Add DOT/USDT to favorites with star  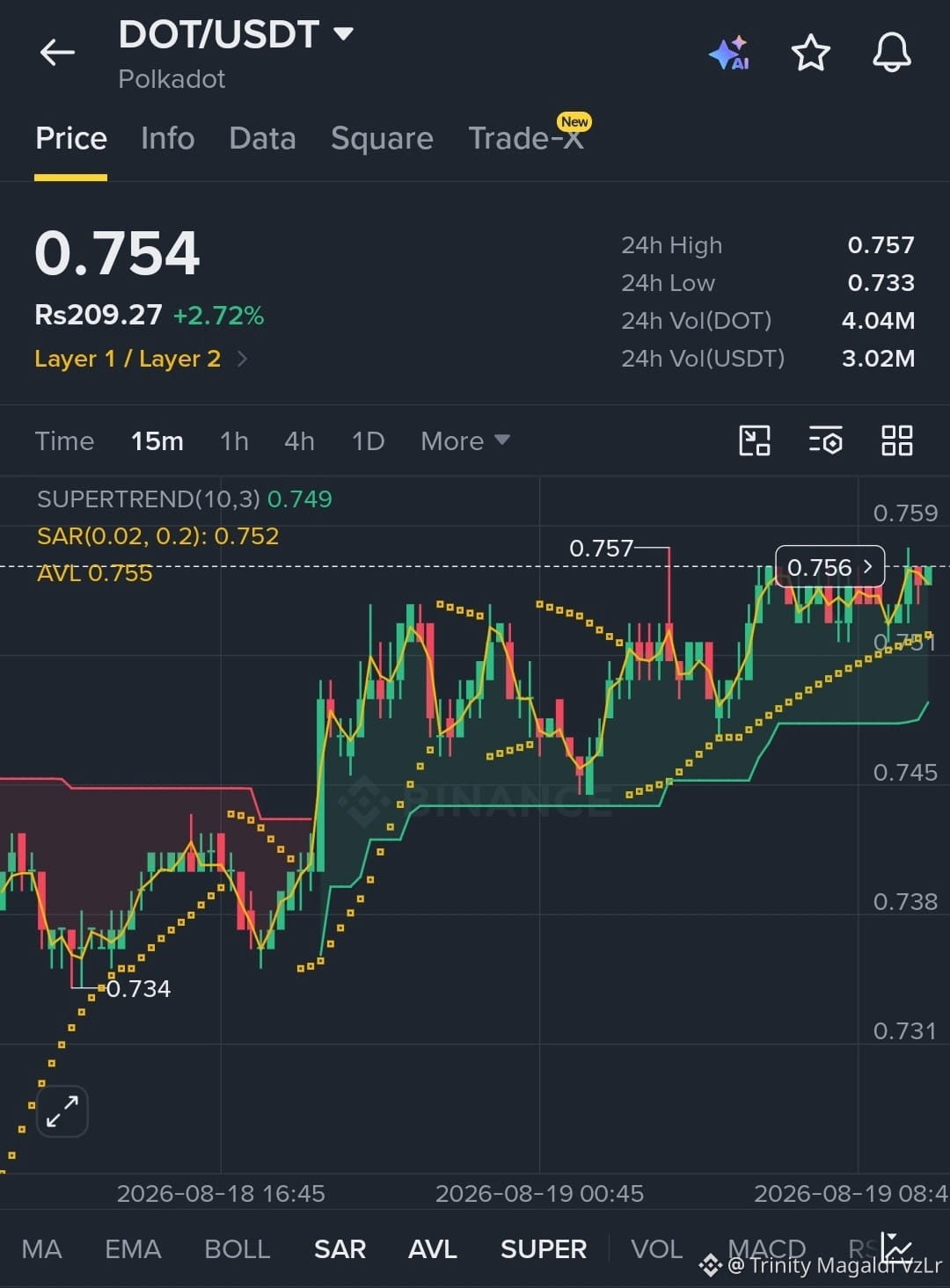(811, 53)
